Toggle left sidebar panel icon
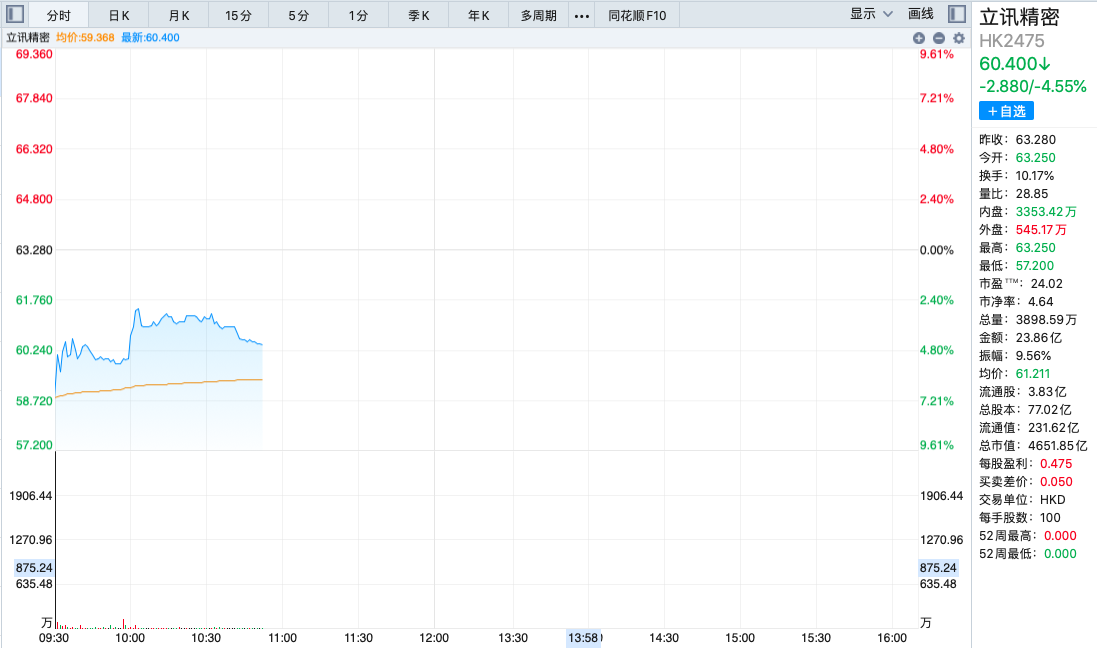Screen dimensions: 1097x648 tap(15, 14)
